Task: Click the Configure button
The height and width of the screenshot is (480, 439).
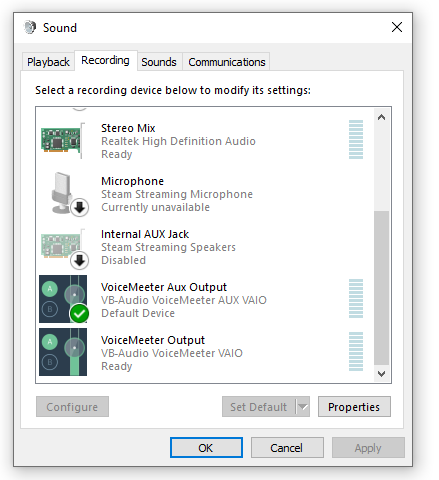Action: (72, 407)
